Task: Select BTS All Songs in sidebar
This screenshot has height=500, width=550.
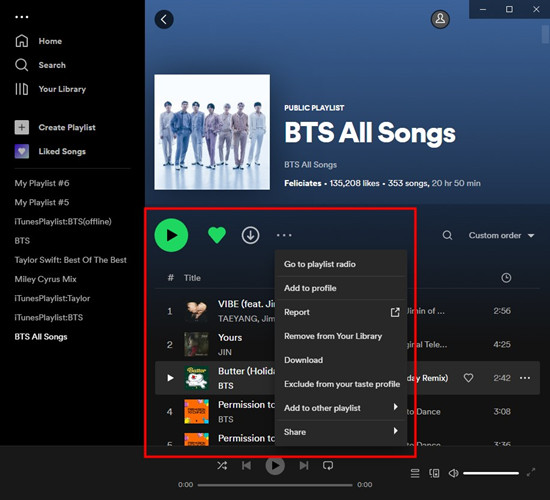Action: click(x=41, y=337)
